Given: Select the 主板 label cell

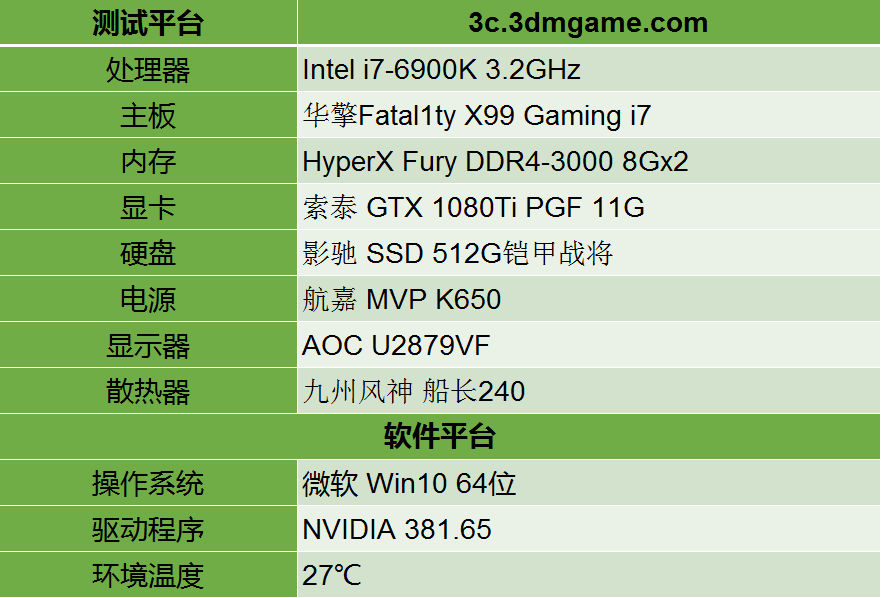Looking at the screenshot, I should point(148,115).
